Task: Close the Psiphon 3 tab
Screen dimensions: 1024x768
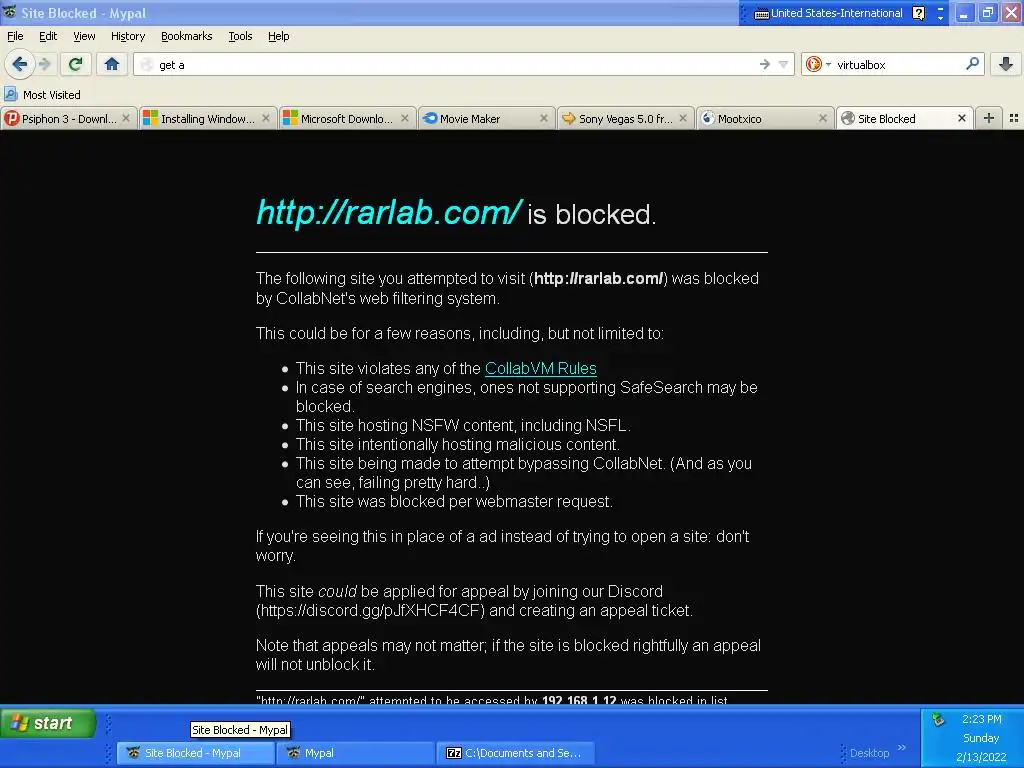Action: [126, 118]
